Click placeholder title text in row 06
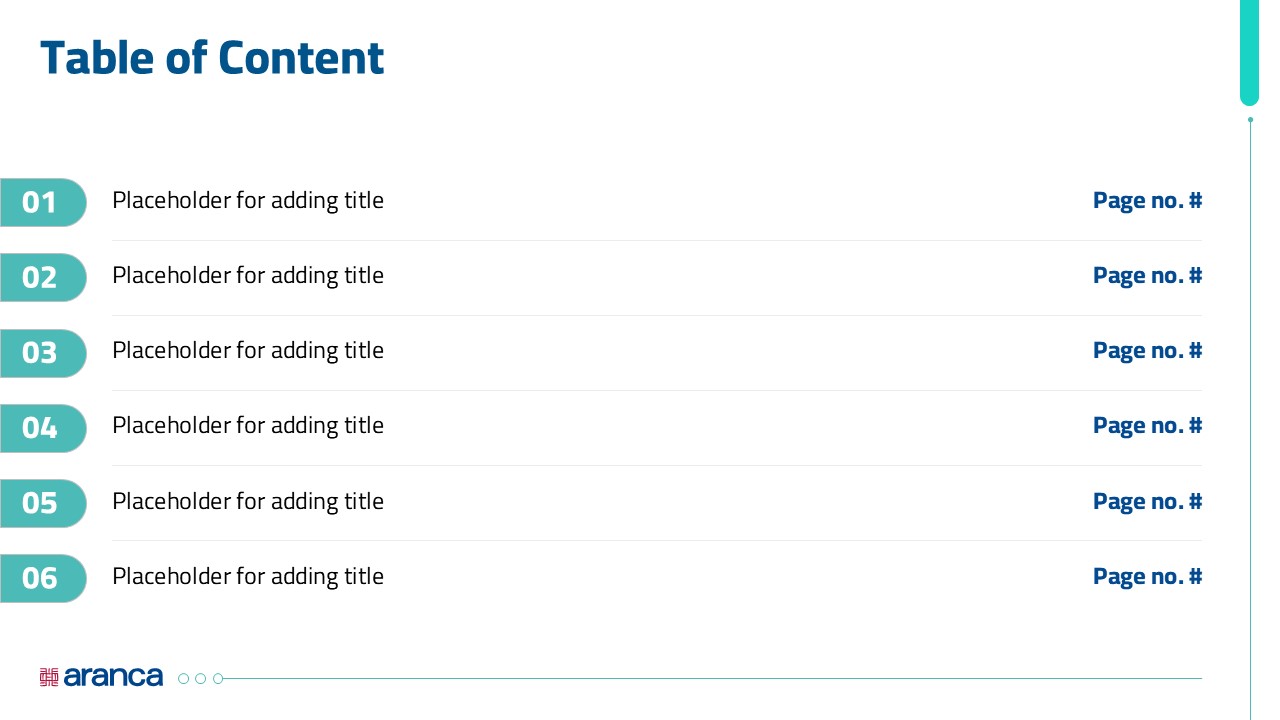1280x720 pixels. 248,576
